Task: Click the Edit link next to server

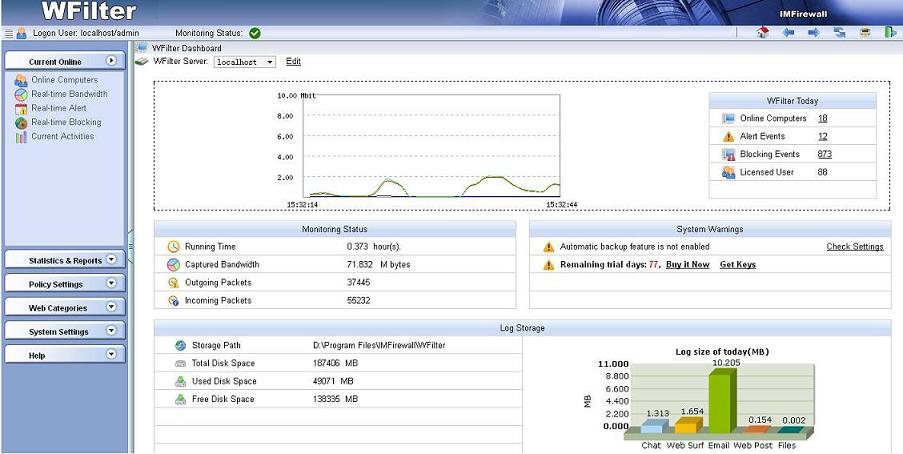Action: coord(293,61)
